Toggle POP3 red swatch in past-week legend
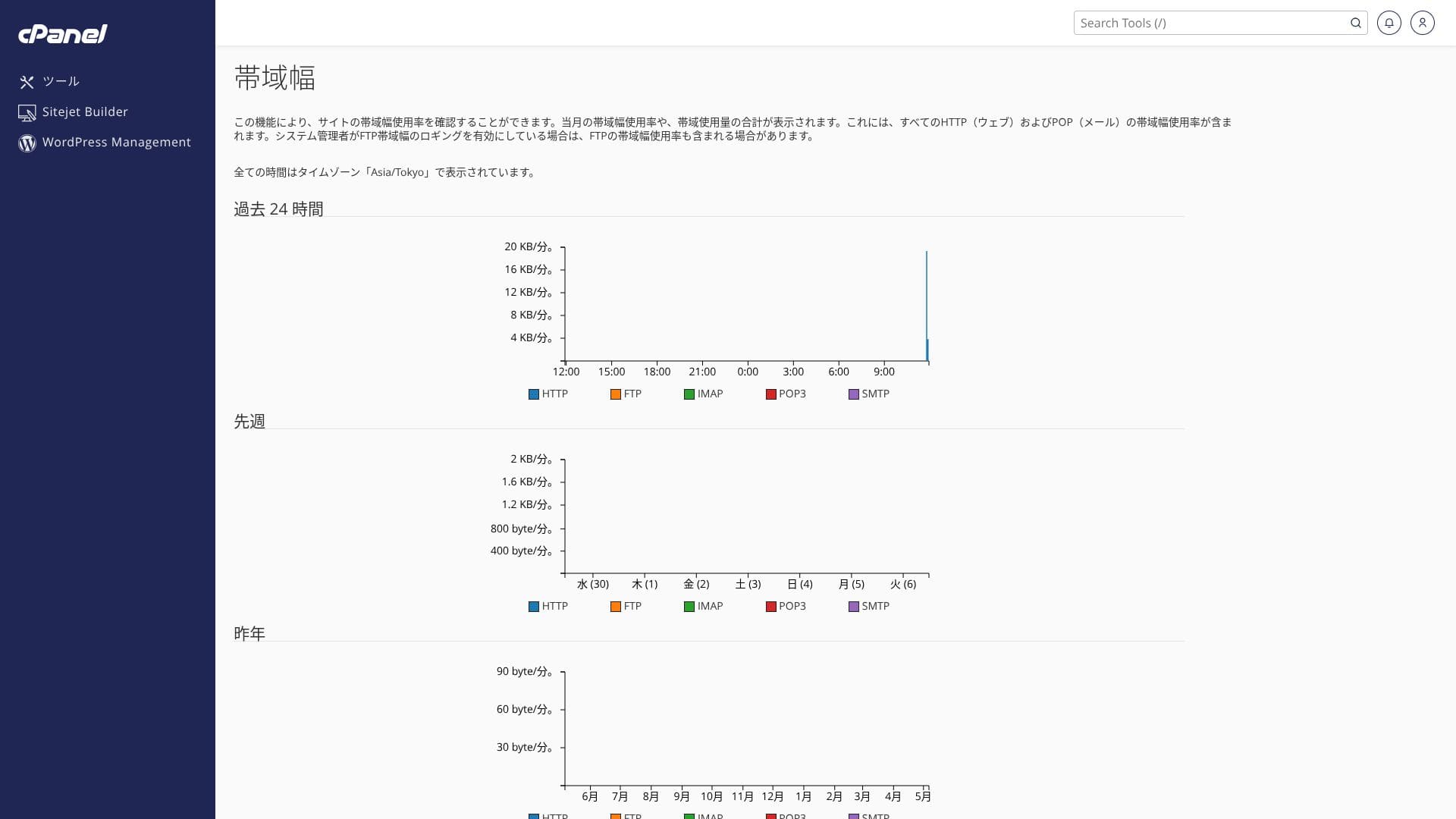The height and width of the screenshot is (819, 1456). coord(771,607)
